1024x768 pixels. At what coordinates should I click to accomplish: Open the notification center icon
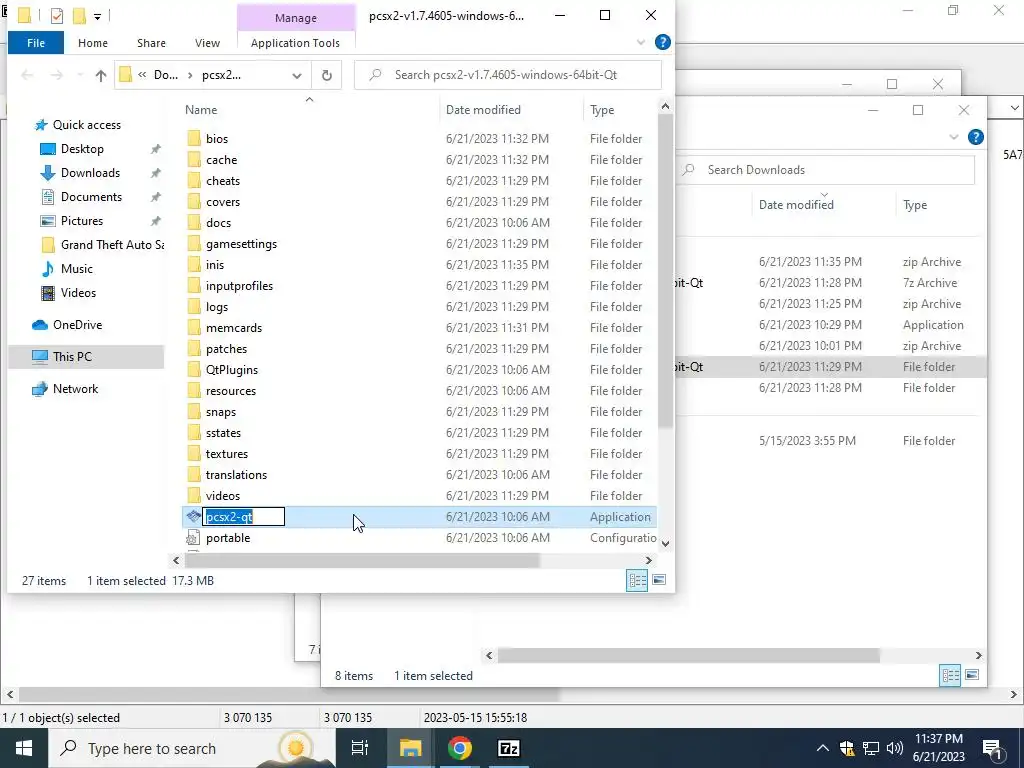[x=993, y=748]
